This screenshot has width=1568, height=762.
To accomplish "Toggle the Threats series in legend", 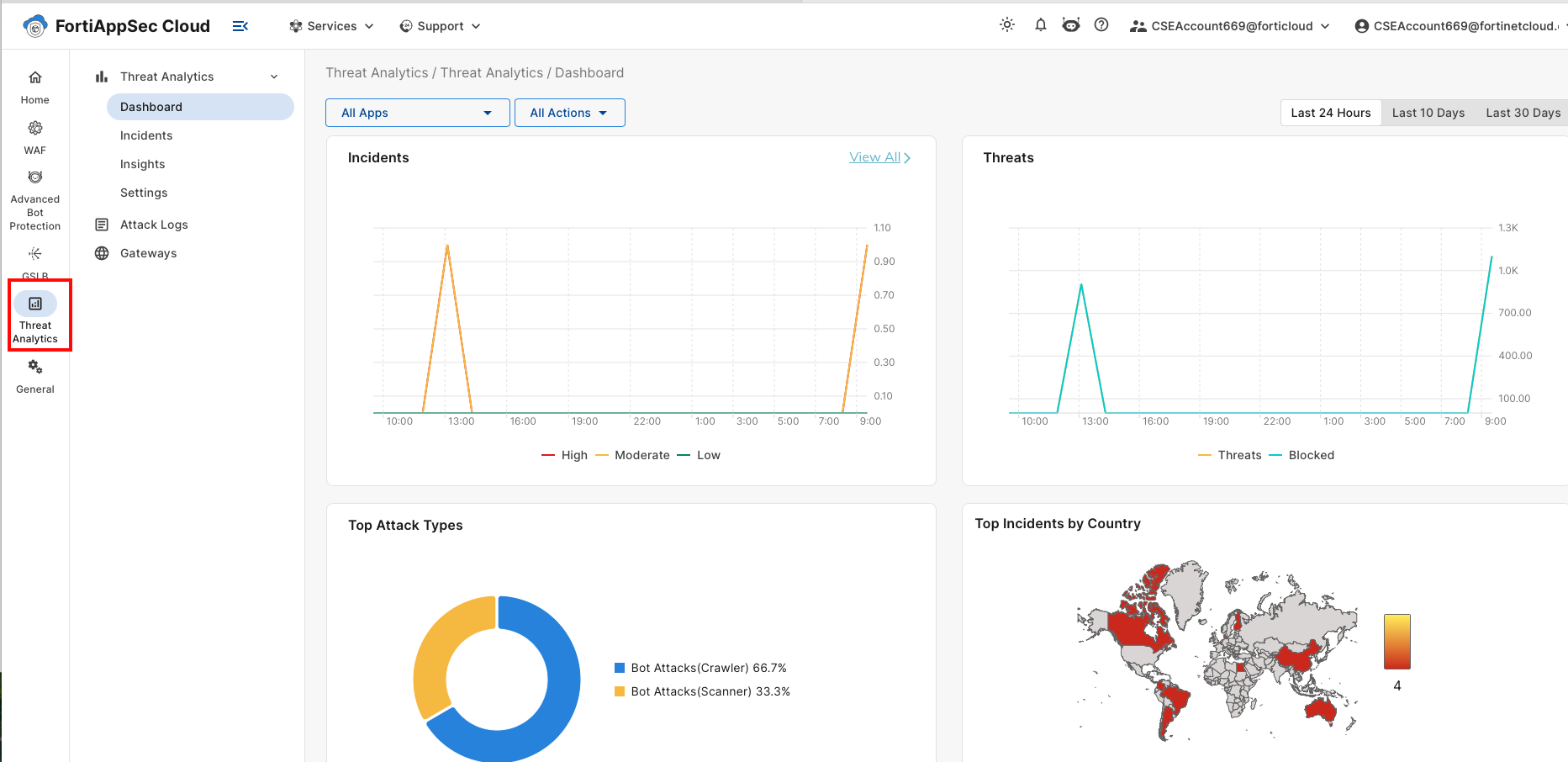I will [x=1230, y=455].
